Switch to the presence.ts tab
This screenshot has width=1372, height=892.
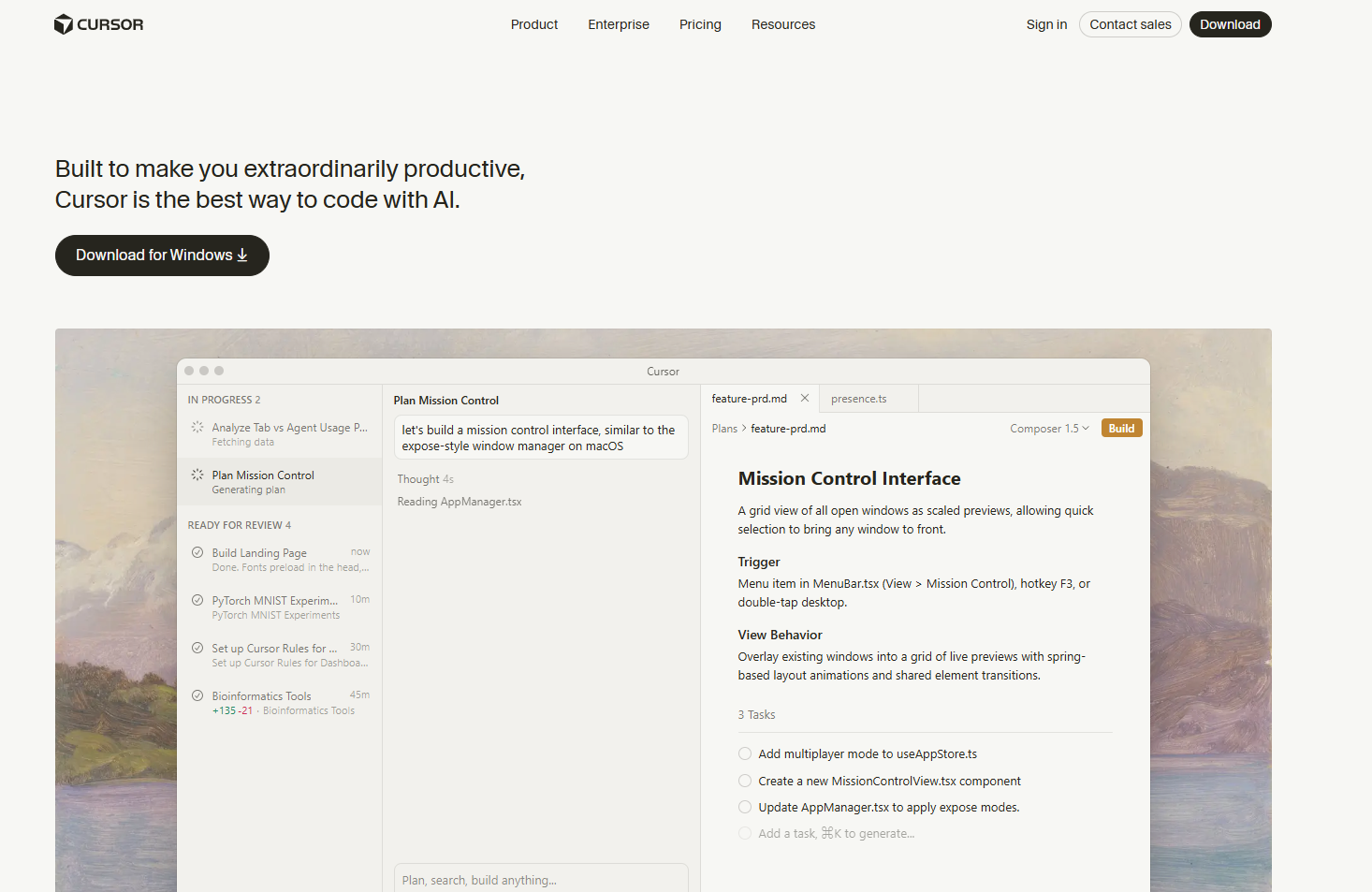[x=868, y=399]
